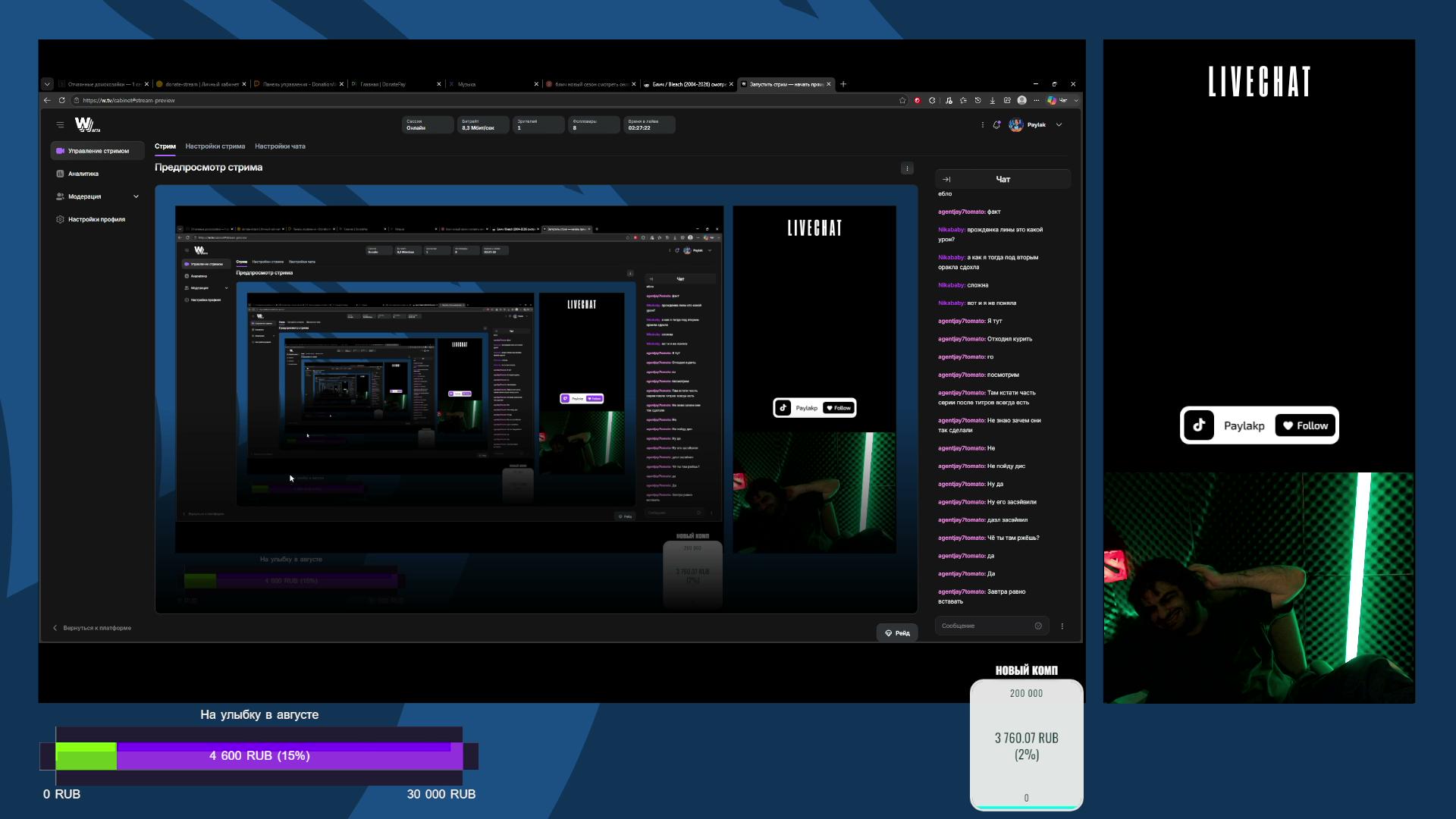This screenshot has height=819, width=1456.
Task: Open the browser favorites list icon
Action: coord(963,100)
